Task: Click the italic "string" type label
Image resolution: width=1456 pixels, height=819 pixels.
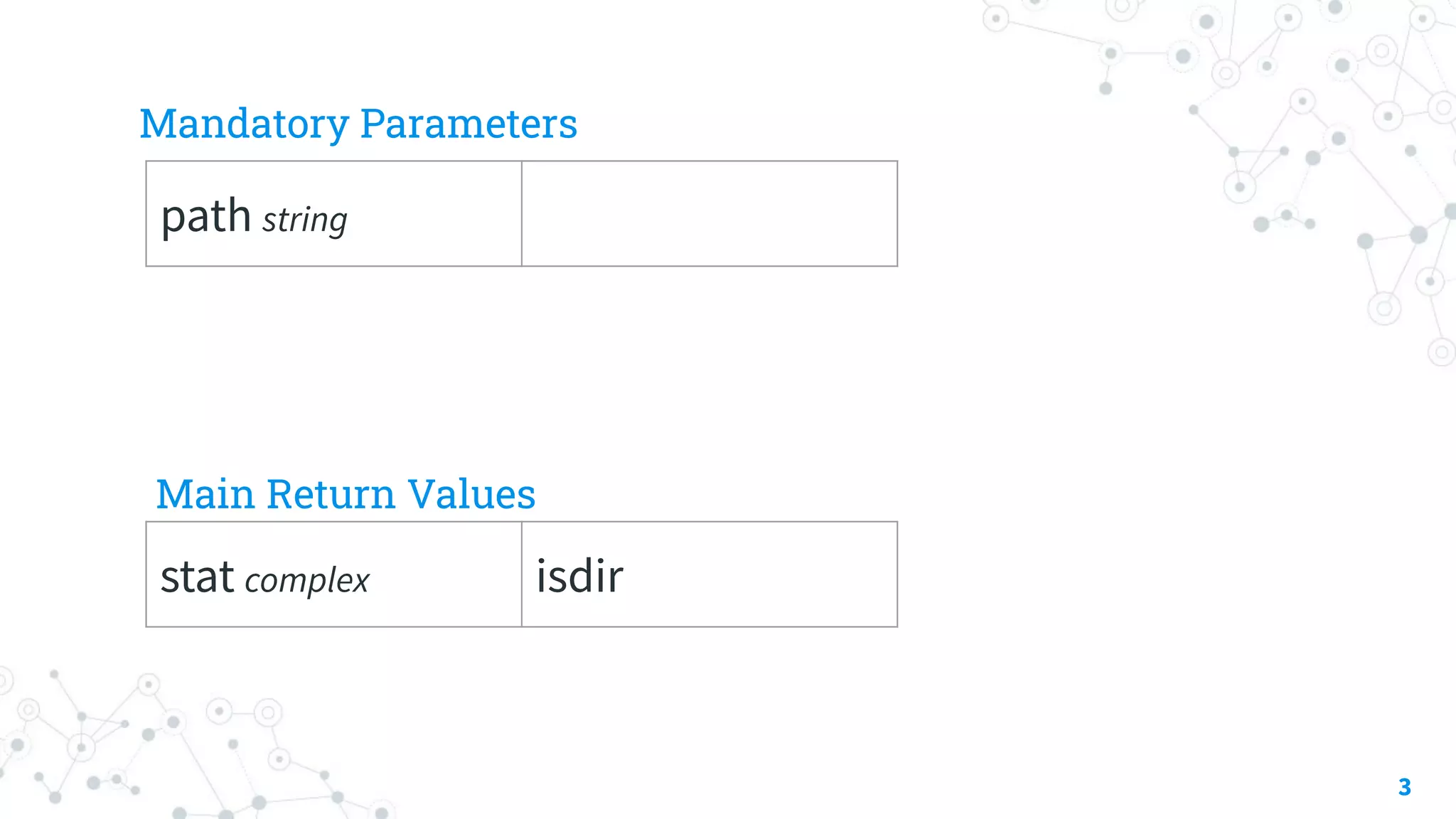Action: click(x=305, y=220)
